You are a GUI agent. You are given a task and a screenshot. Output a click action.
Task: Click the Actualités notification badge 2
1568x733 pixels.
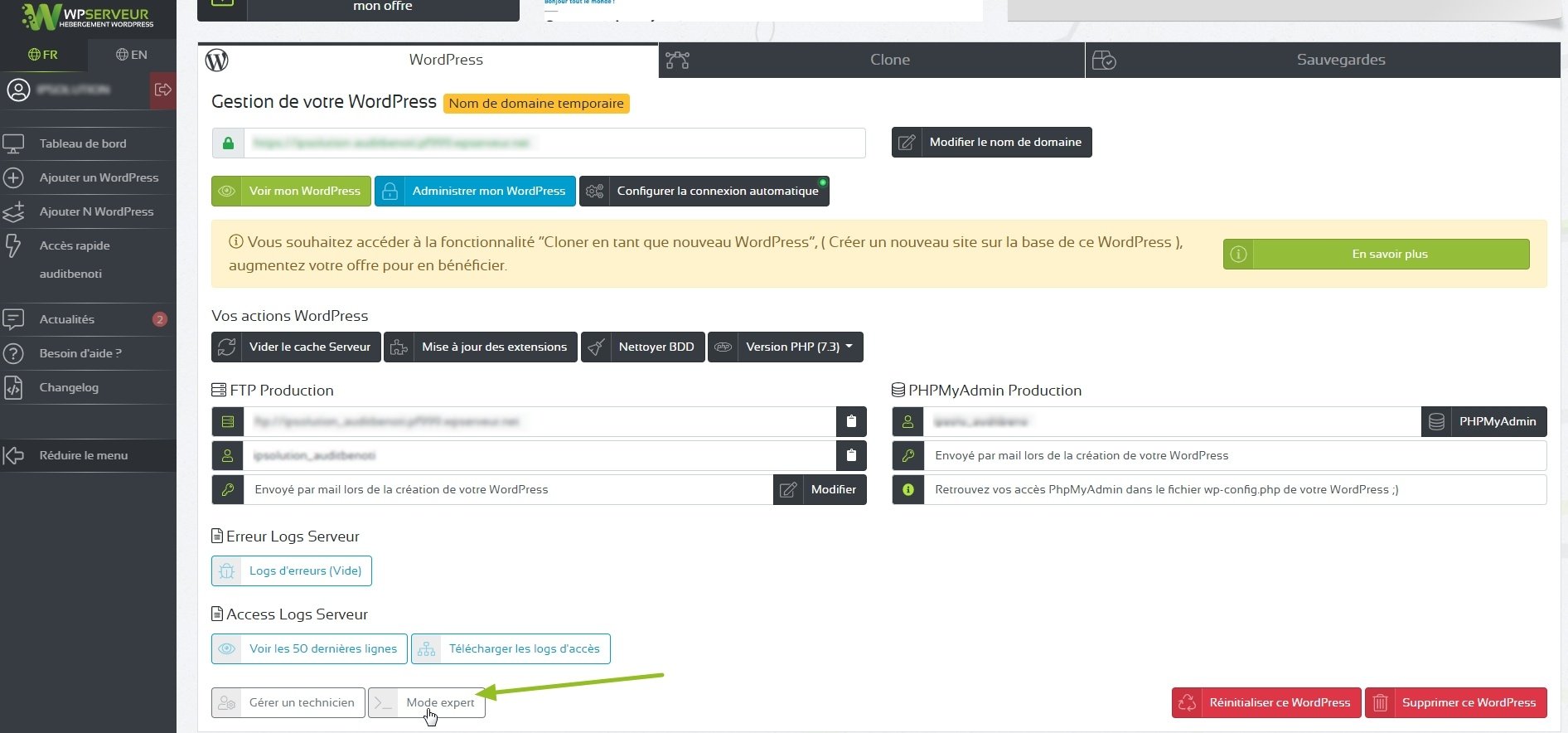point(160,319)
